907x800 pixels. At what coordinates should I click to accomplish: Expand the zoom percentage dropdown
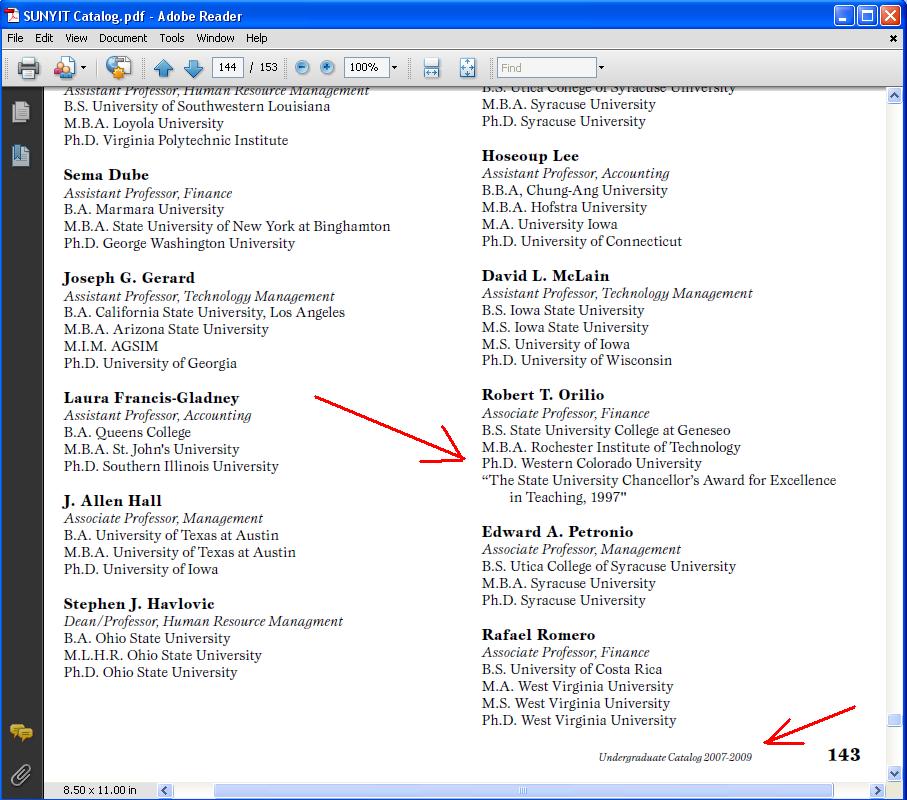[394, 68]
